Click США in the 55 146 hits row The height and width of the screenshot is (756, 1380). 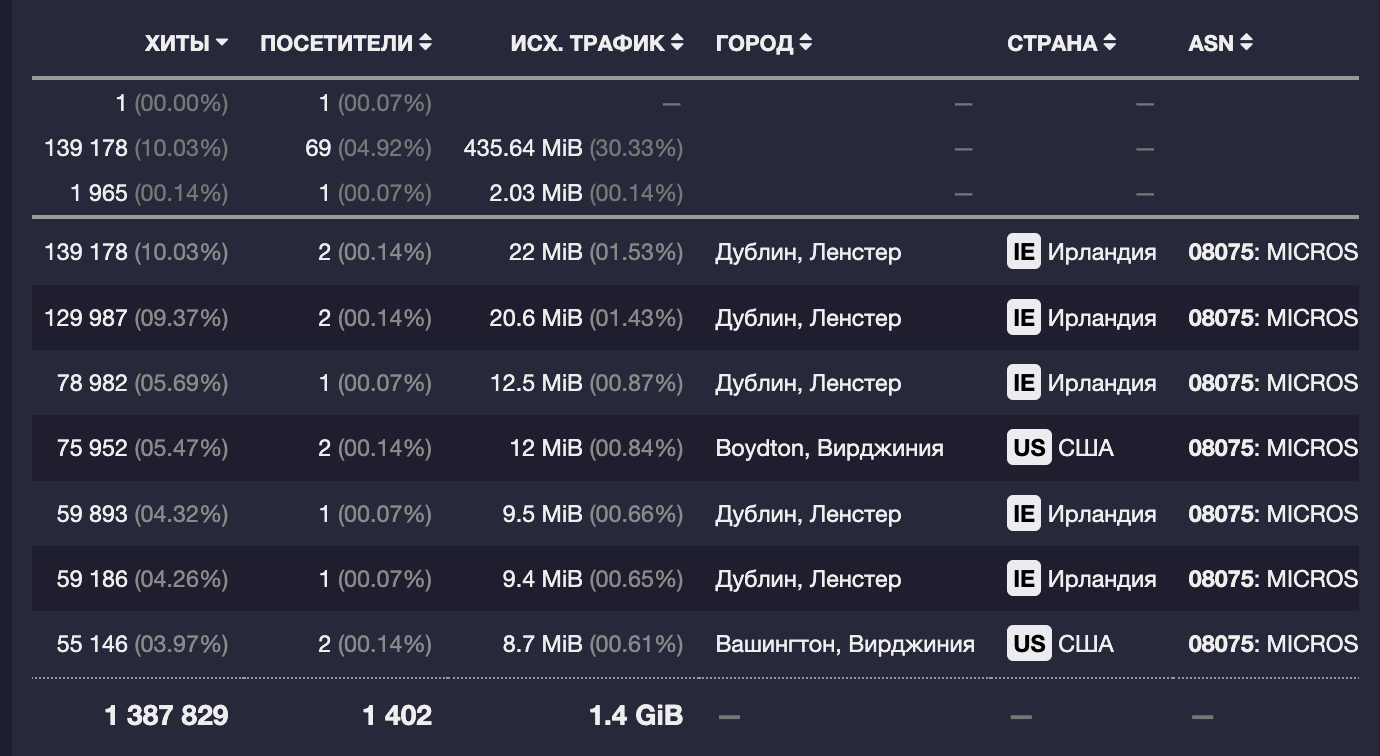click(1085, 644)
